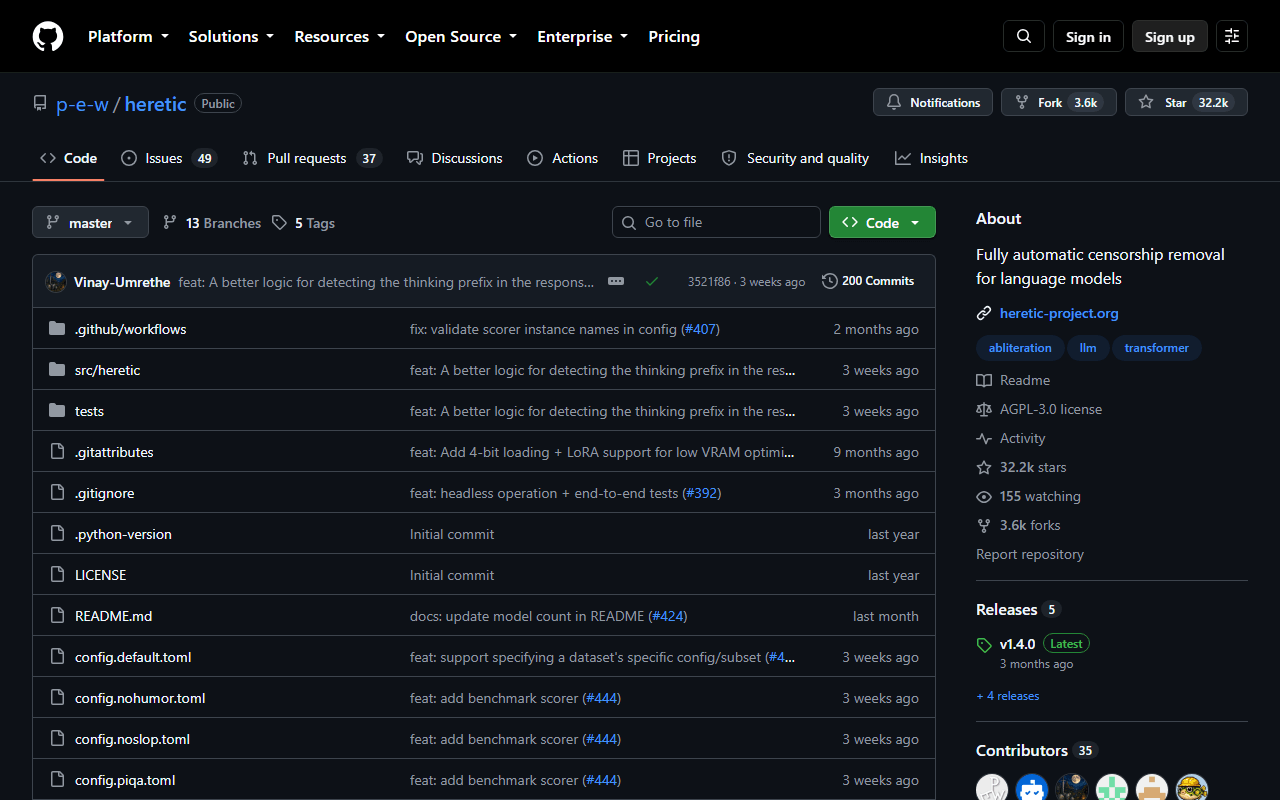Open the master branch selector dropdown
1280x800 pixels.
[90, 222]
